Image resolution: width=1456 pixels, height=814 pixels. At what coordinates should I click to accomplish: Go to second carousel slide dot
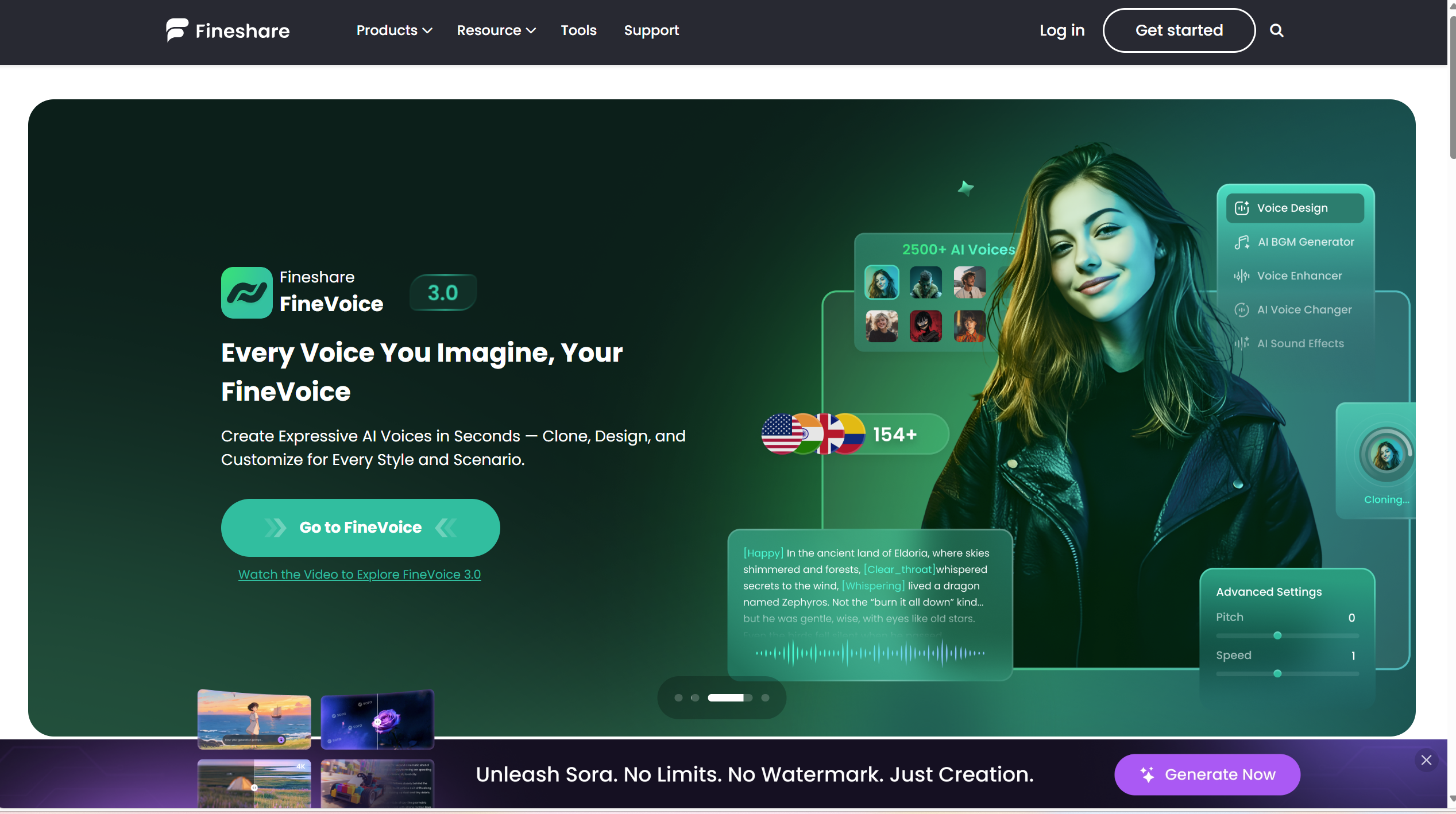[x=695, y=697]
